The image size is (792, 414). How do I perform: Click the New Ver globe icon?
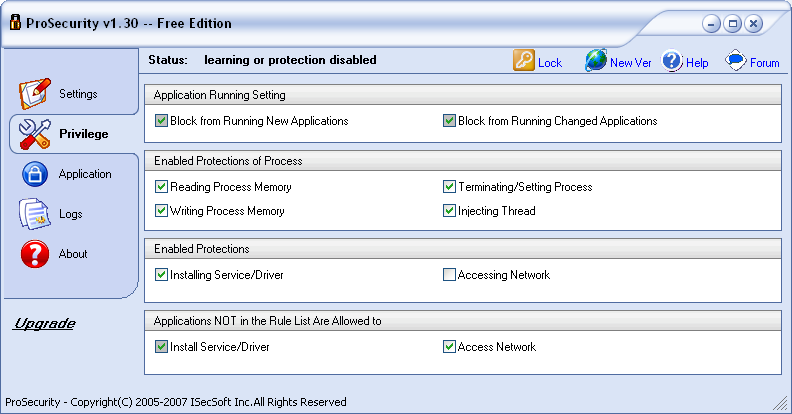[x=596, y=61]
